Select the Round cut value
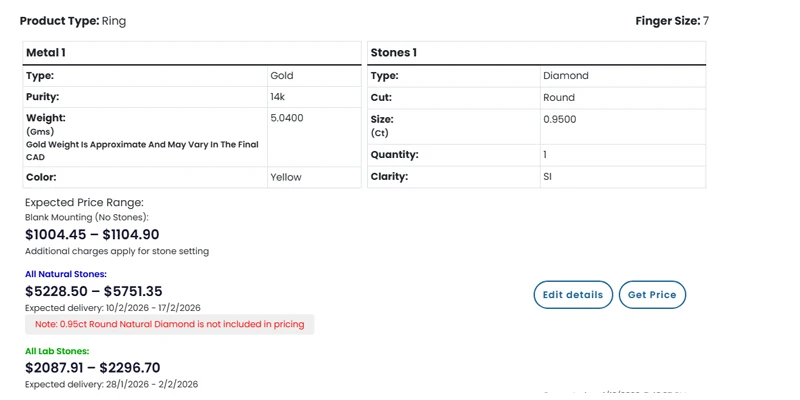Screen dimensions: 800x400 (559, 98)
